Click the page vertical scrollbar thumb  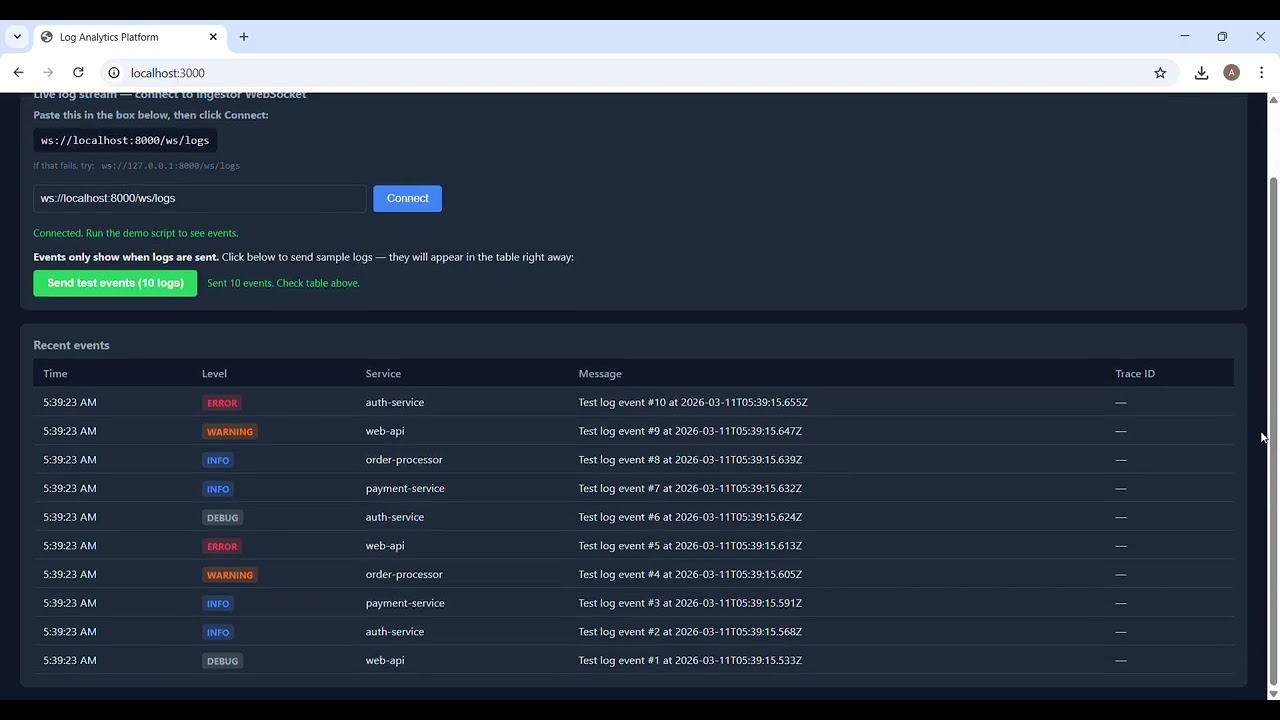point(1273,430)
